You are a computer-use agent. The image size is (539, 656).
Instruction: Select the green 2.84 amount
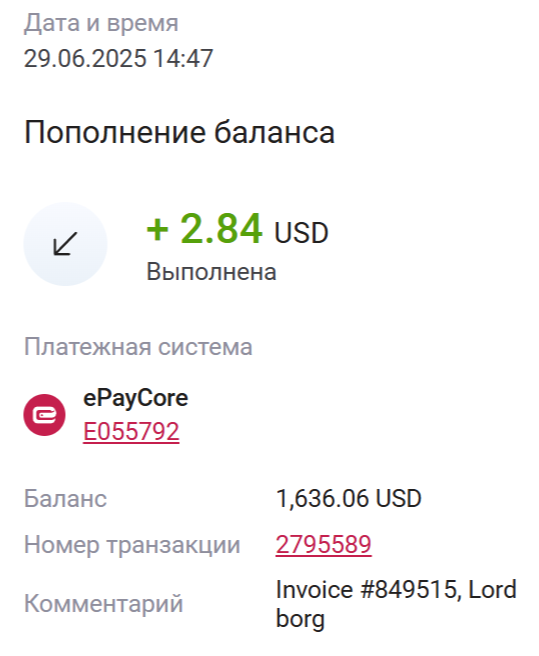(x=221, y=228)
